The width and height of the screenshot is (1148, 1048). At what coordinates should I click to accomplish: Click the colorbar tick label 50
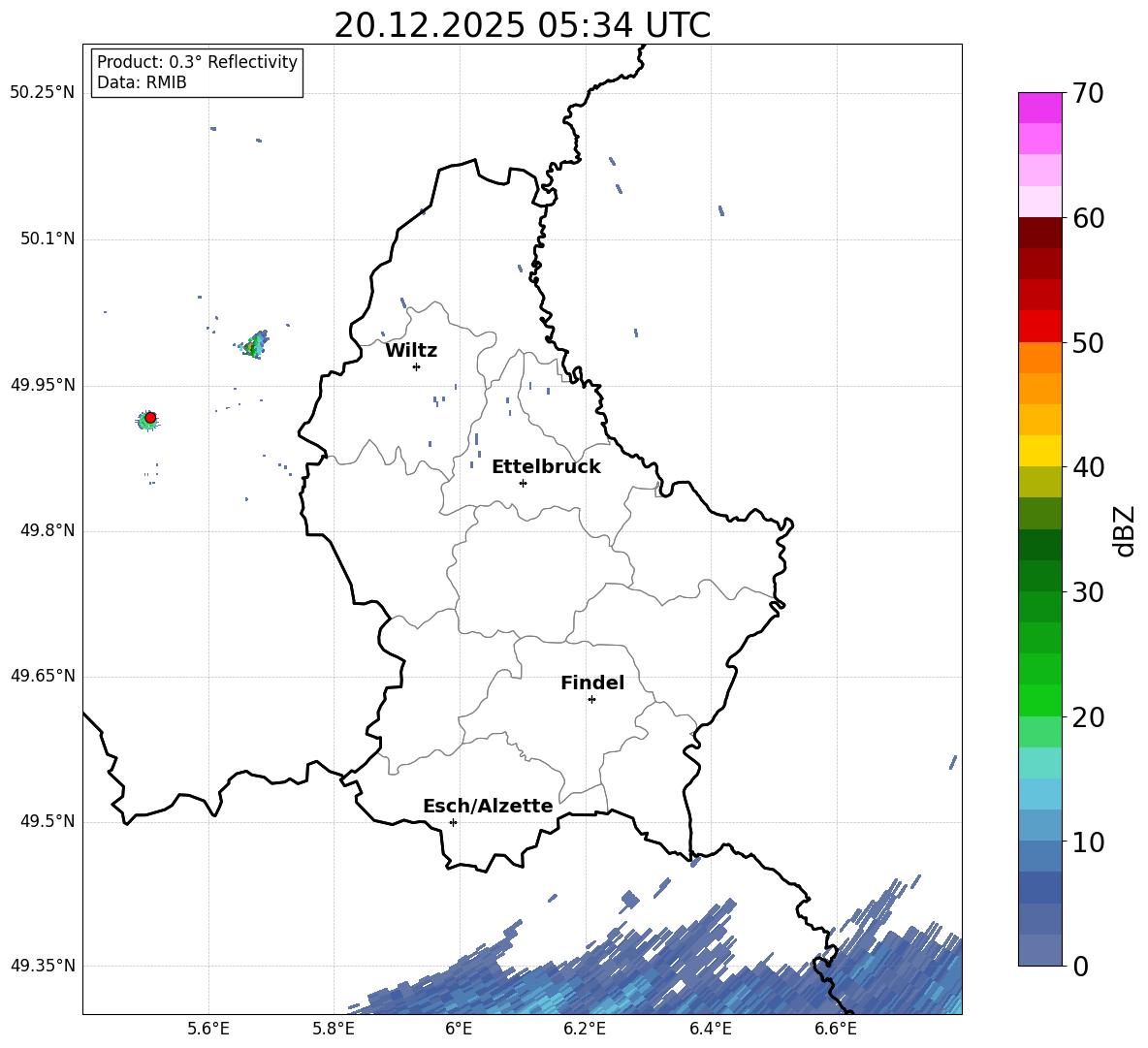(1088, 342)
